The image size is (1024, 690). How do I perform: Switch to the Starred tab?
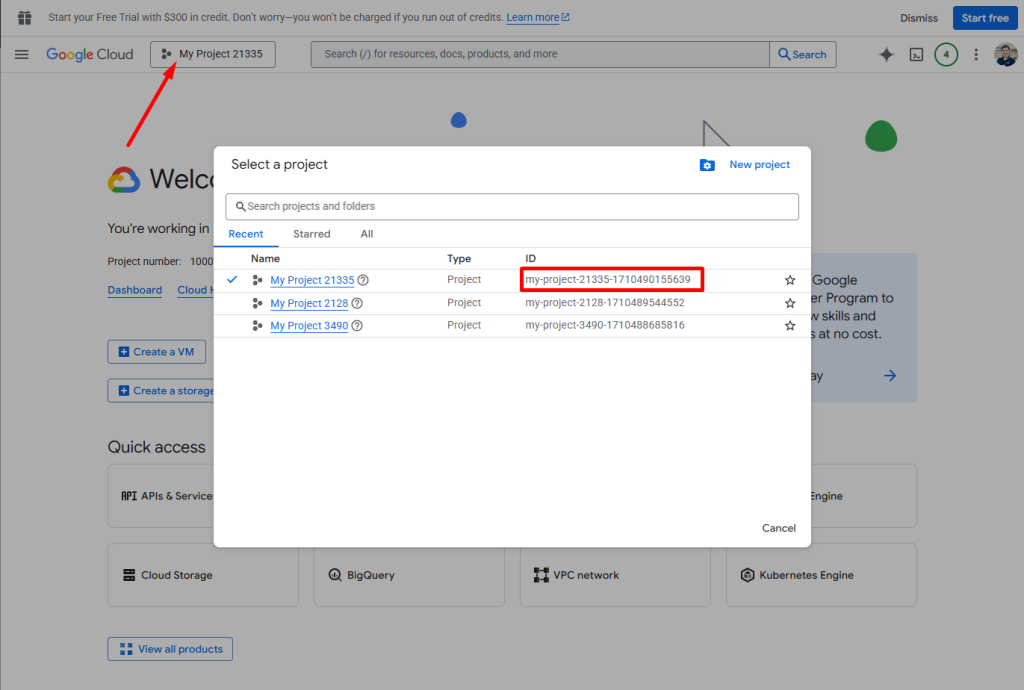312,234
